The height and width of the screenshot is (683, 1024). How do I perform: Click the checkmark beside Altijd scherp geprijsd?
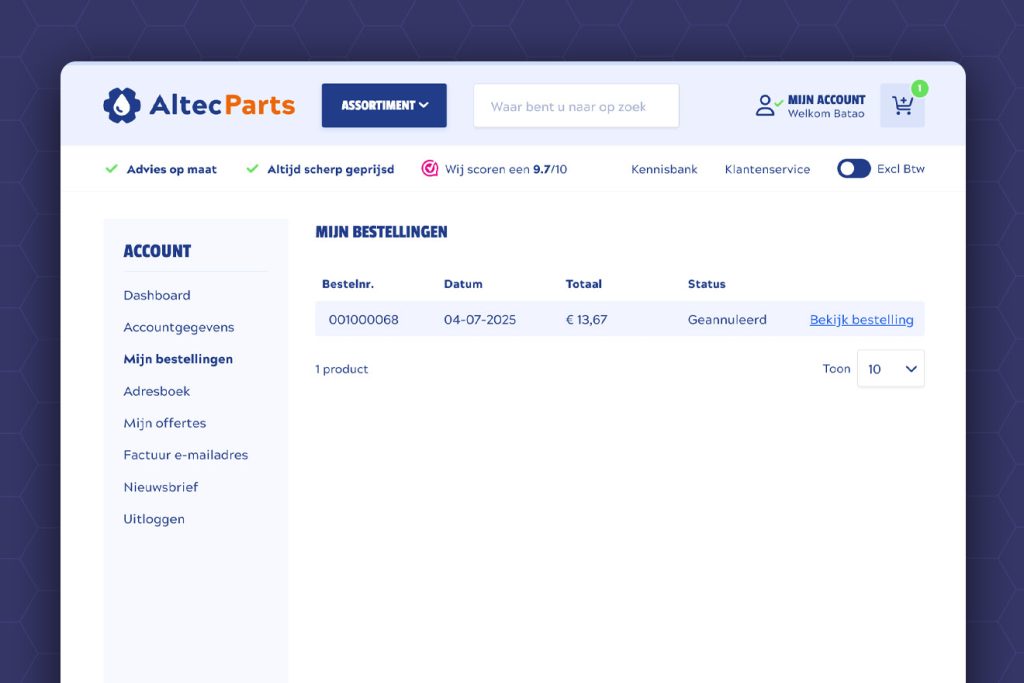tap(252, 169)
